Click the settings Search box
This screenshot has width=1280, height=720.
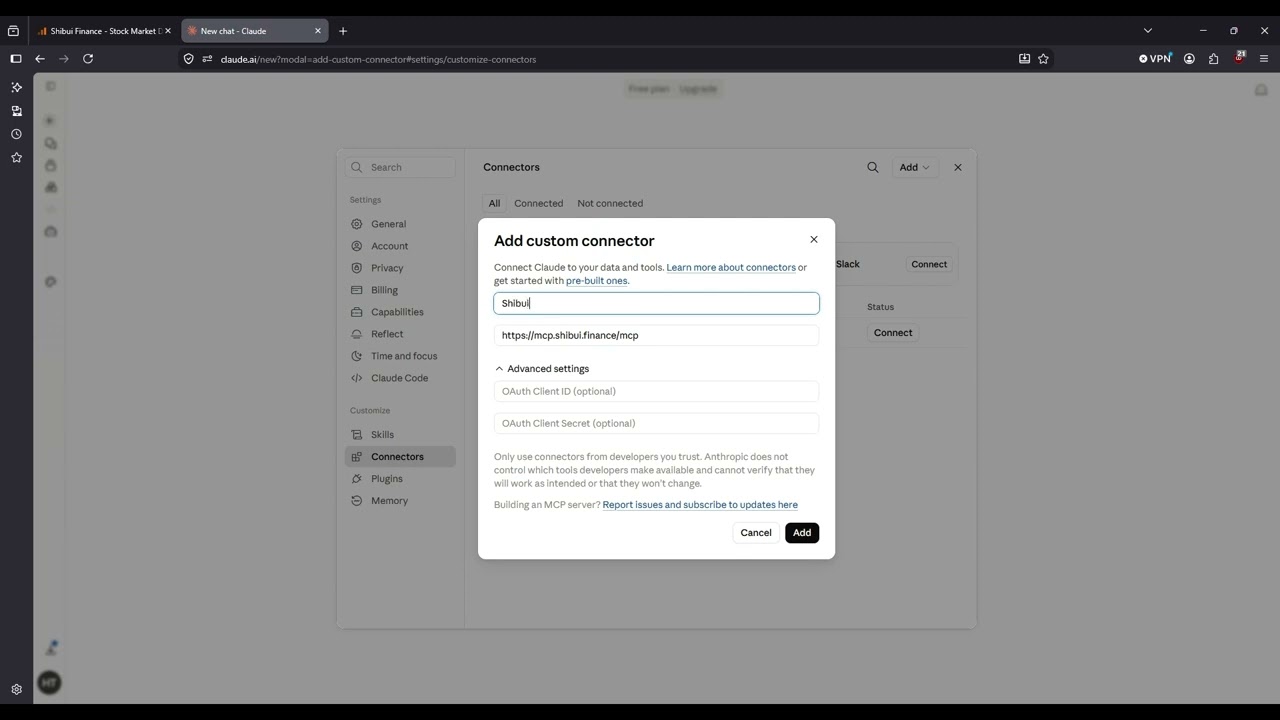coord(400,167)
